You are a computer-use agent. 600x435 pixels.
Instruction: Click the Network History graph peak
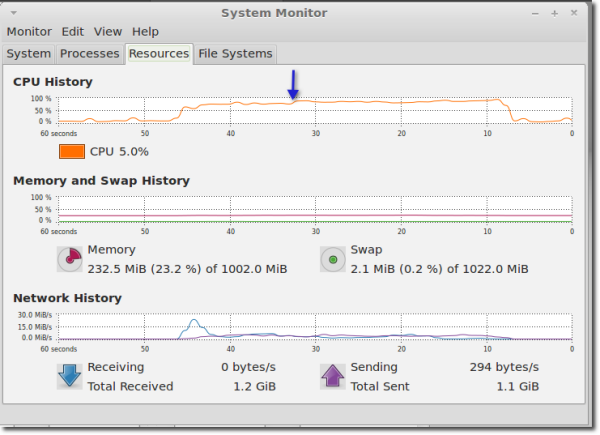click(194, 321)
